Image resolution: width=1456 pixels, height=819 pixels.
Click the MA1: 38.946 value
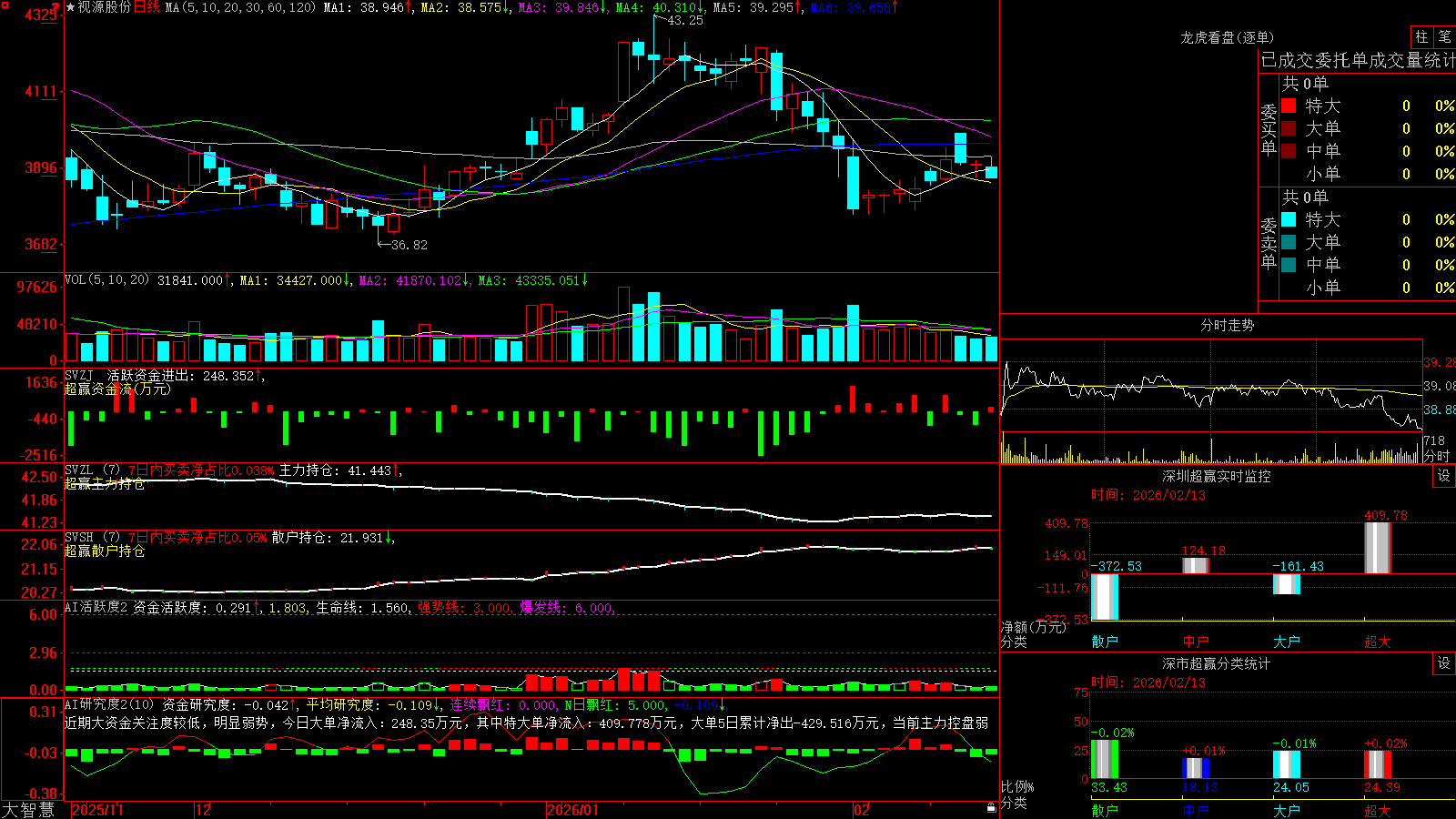click(367, 7)
